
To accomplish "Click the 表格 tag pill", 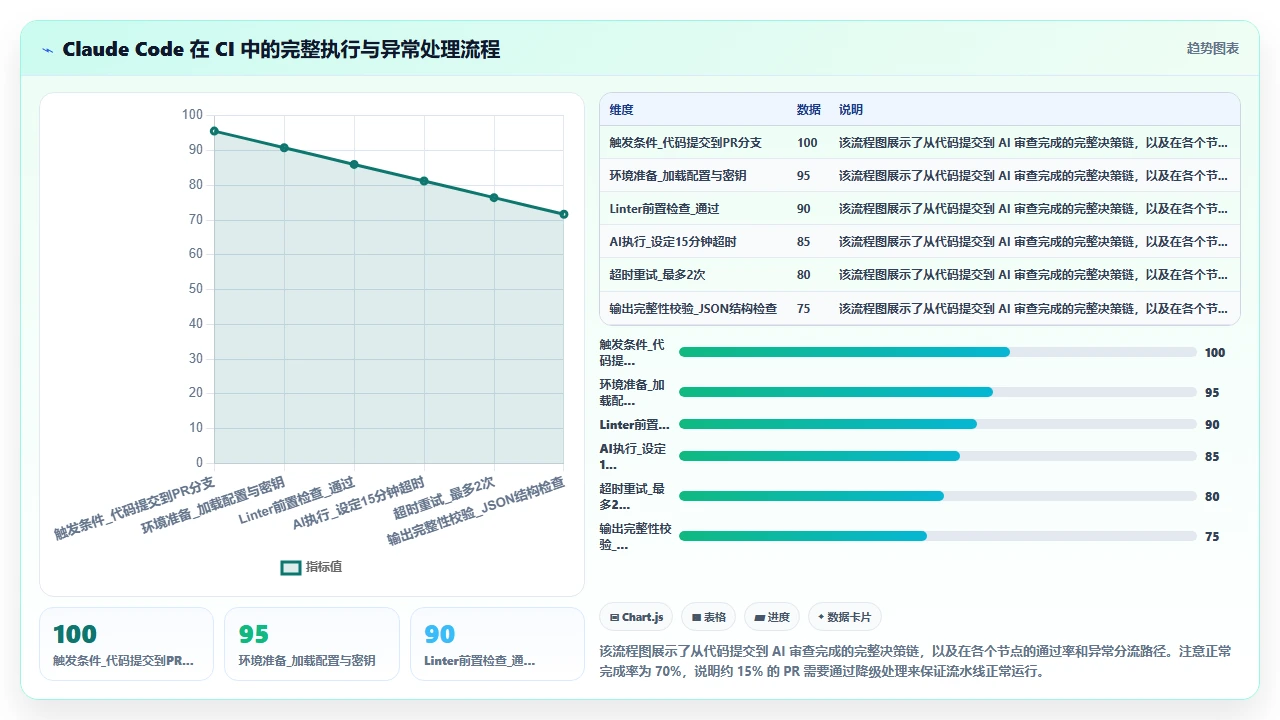I will coord(709,617).
